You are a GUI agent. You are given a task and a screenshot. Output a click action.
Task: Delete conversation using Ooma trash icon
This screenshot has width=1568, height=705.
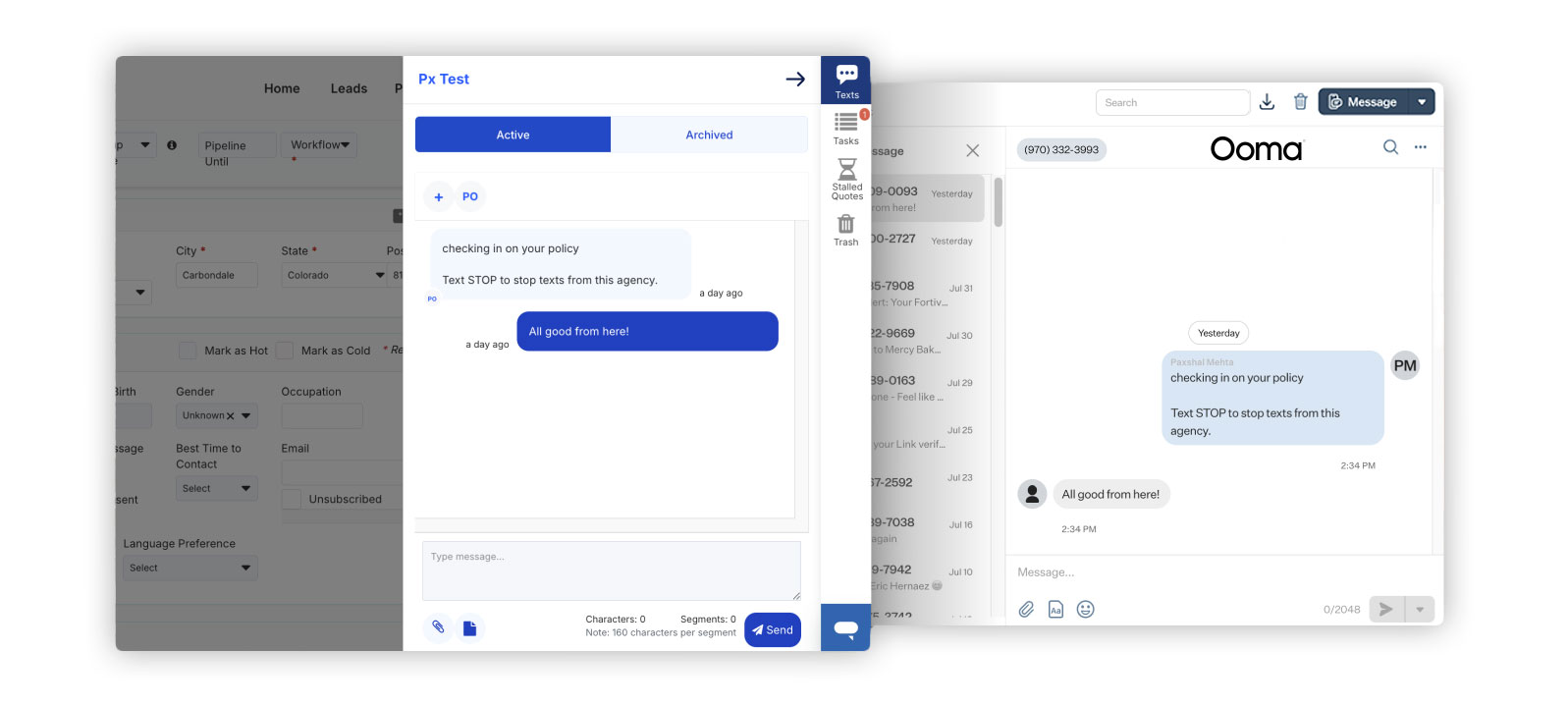point(1300,102)
